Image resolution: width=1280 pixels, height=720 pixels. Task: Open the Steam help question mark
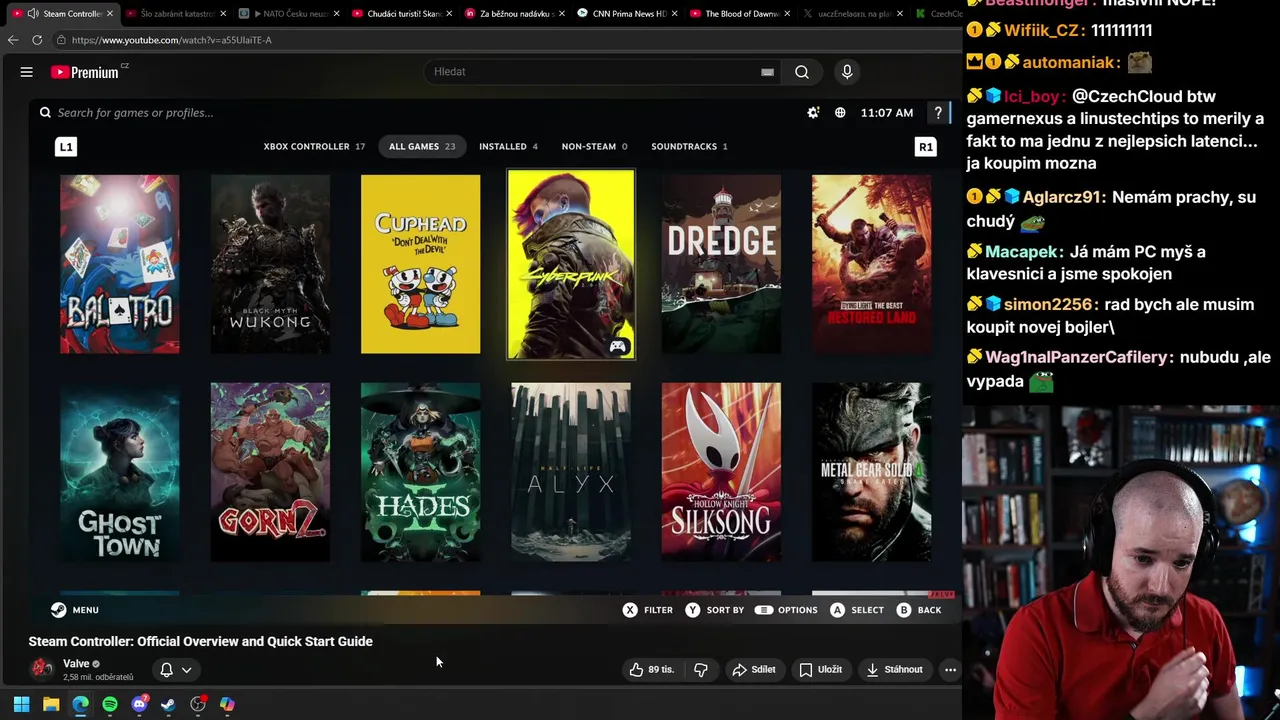pos(938,113)
